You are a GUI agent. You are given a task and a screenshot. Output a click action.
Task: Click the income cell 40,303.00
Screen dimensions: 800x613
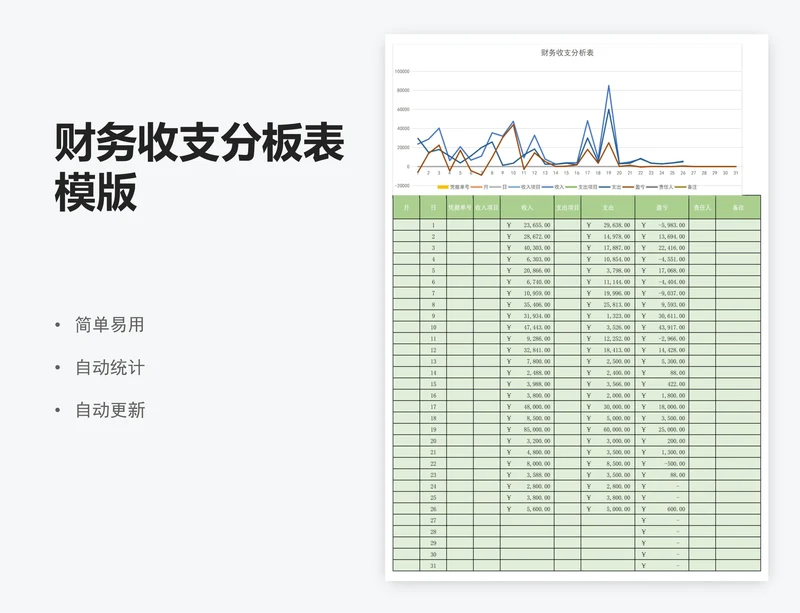527,248
